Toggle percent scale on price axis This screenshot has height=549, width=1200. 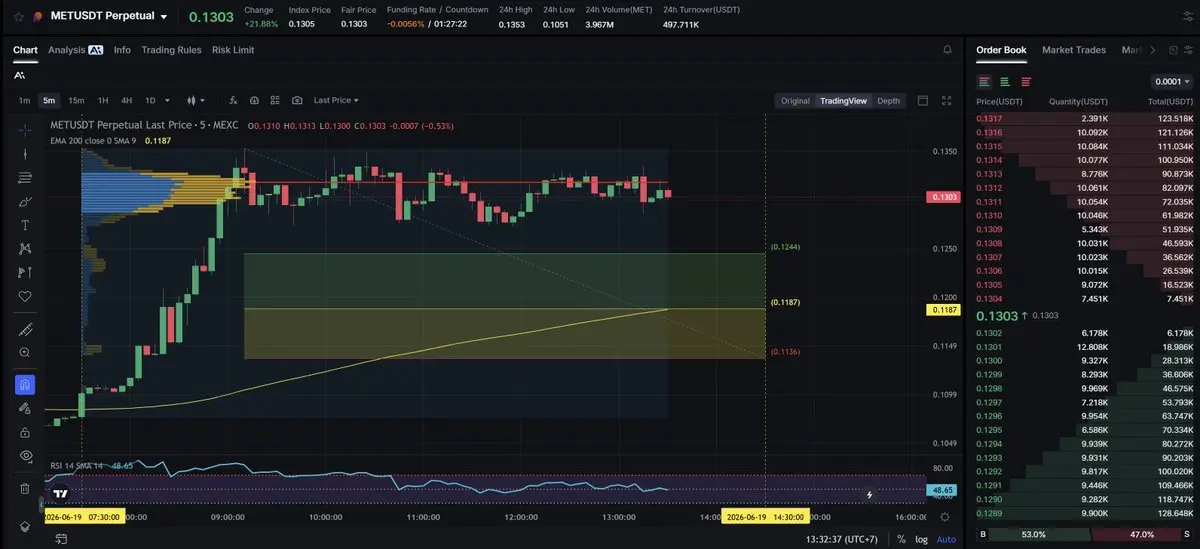[901, 539]
